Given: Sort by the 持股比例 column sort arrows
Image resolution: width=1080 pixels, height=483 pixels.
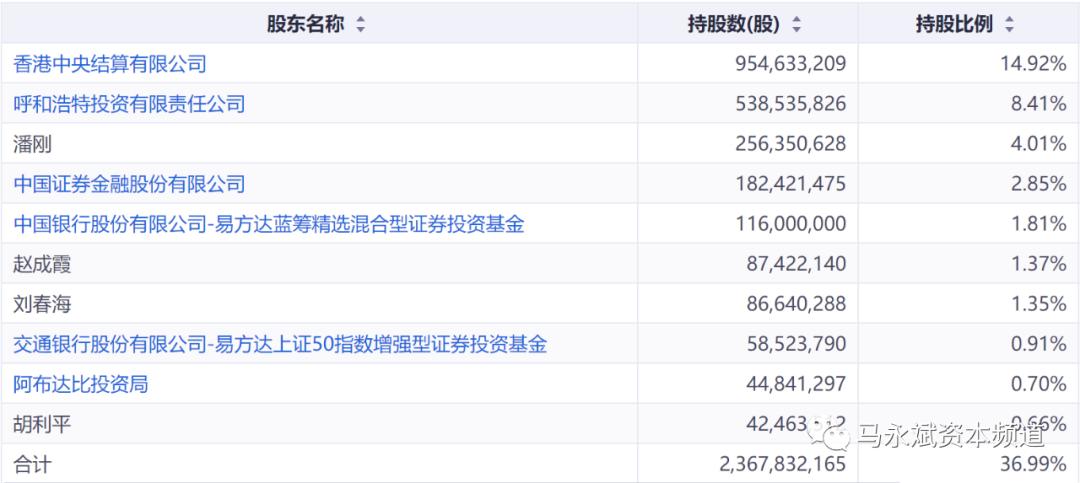Looking at the screenshot, I should tap(1009, 25).
